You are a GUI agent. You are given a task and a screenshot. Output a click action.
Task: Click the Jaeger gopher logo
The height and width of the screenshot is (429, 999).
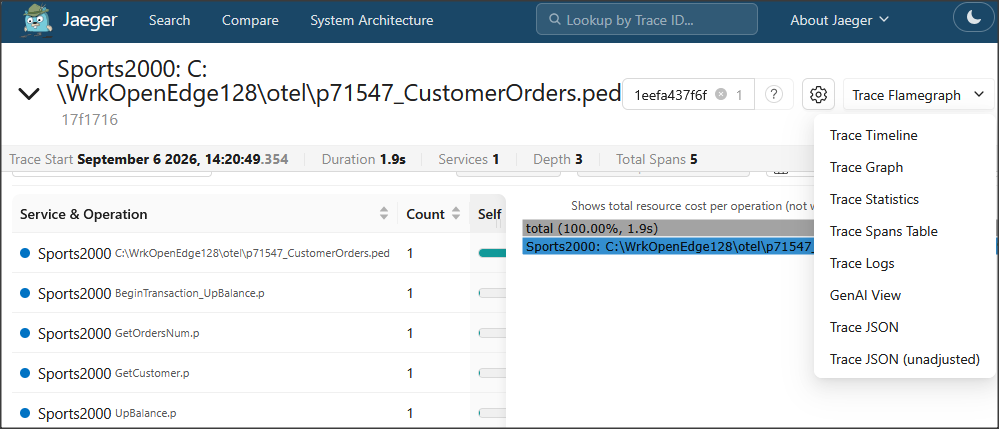(37, 19)
